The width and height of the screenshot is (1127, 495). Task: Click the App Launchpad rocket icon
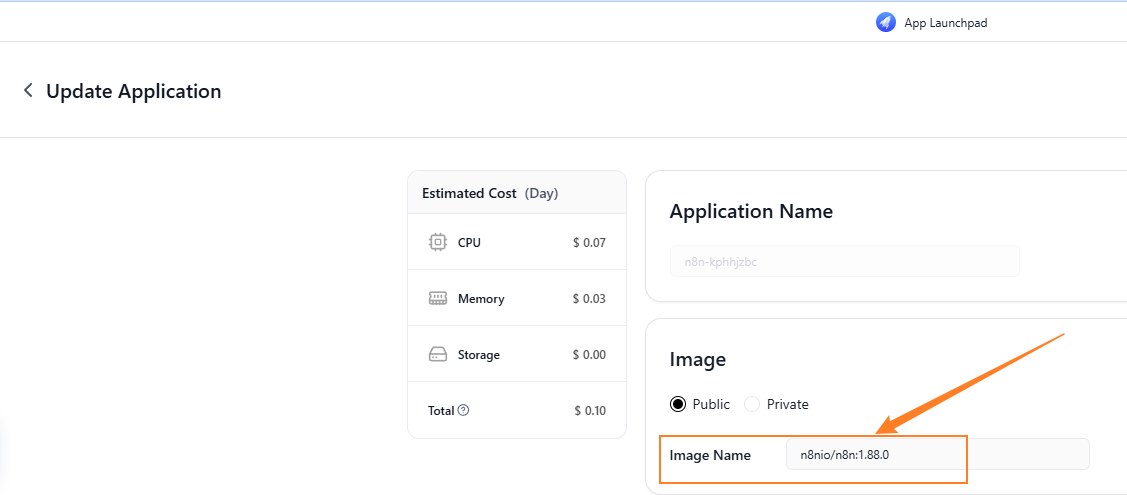point(886,23)
